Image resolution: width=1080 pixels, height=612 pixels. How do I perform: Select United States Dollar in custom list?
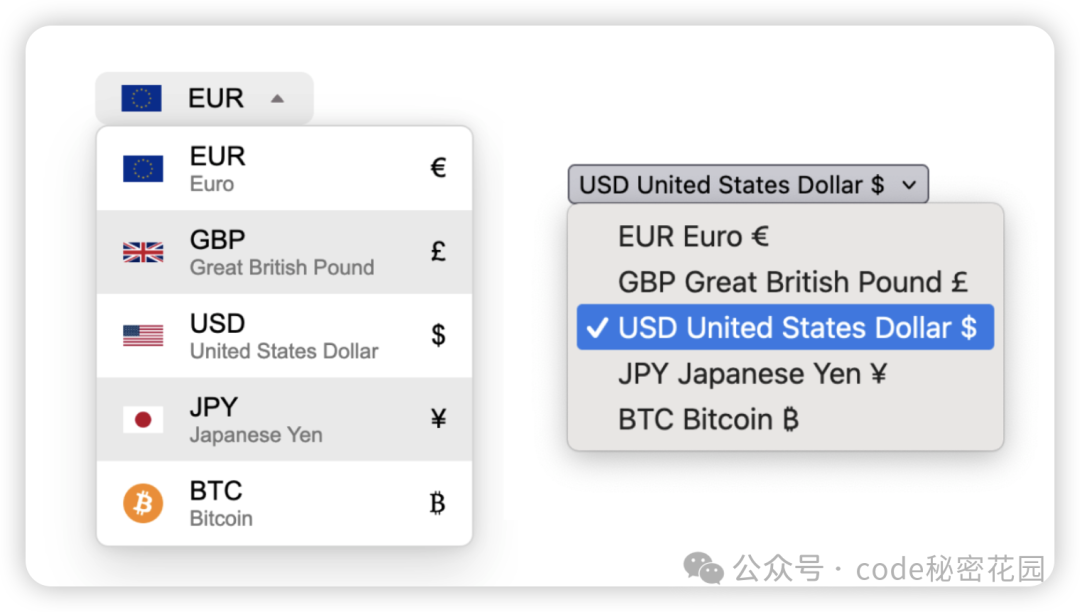click(x=284, y=351)
